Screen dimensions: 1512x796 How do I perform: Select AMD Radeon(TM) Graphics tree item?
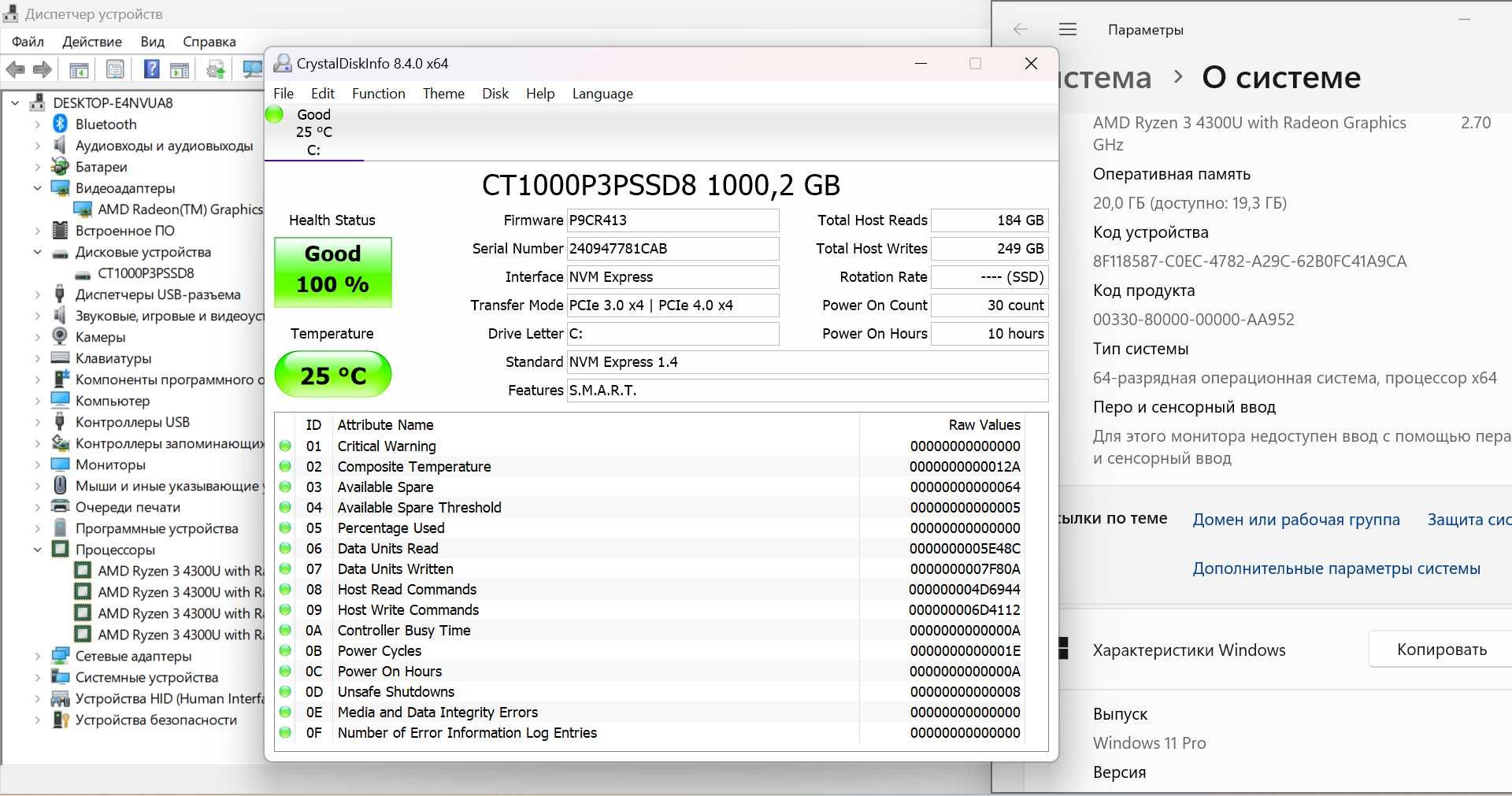tap(180, 209)
